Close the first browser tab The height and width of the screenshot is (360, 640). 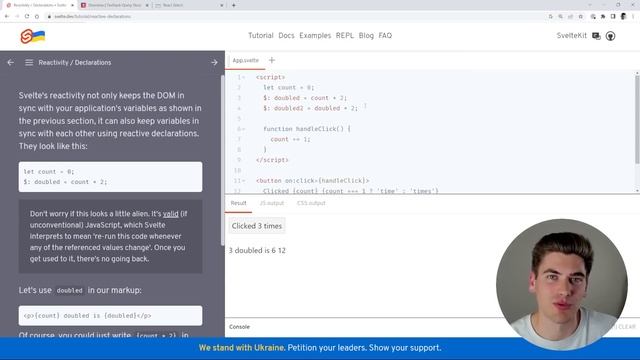[x=72, y=5]
